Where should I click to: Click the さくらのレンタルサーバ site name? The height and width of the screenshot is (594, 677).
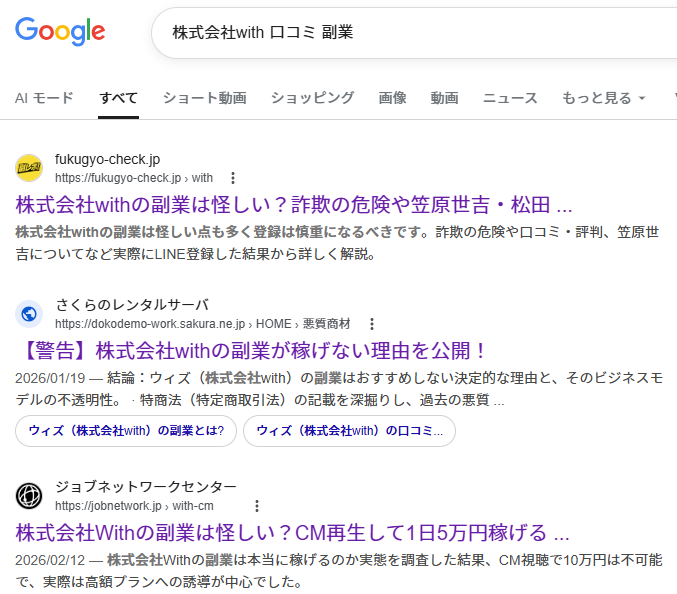(132, 305)
